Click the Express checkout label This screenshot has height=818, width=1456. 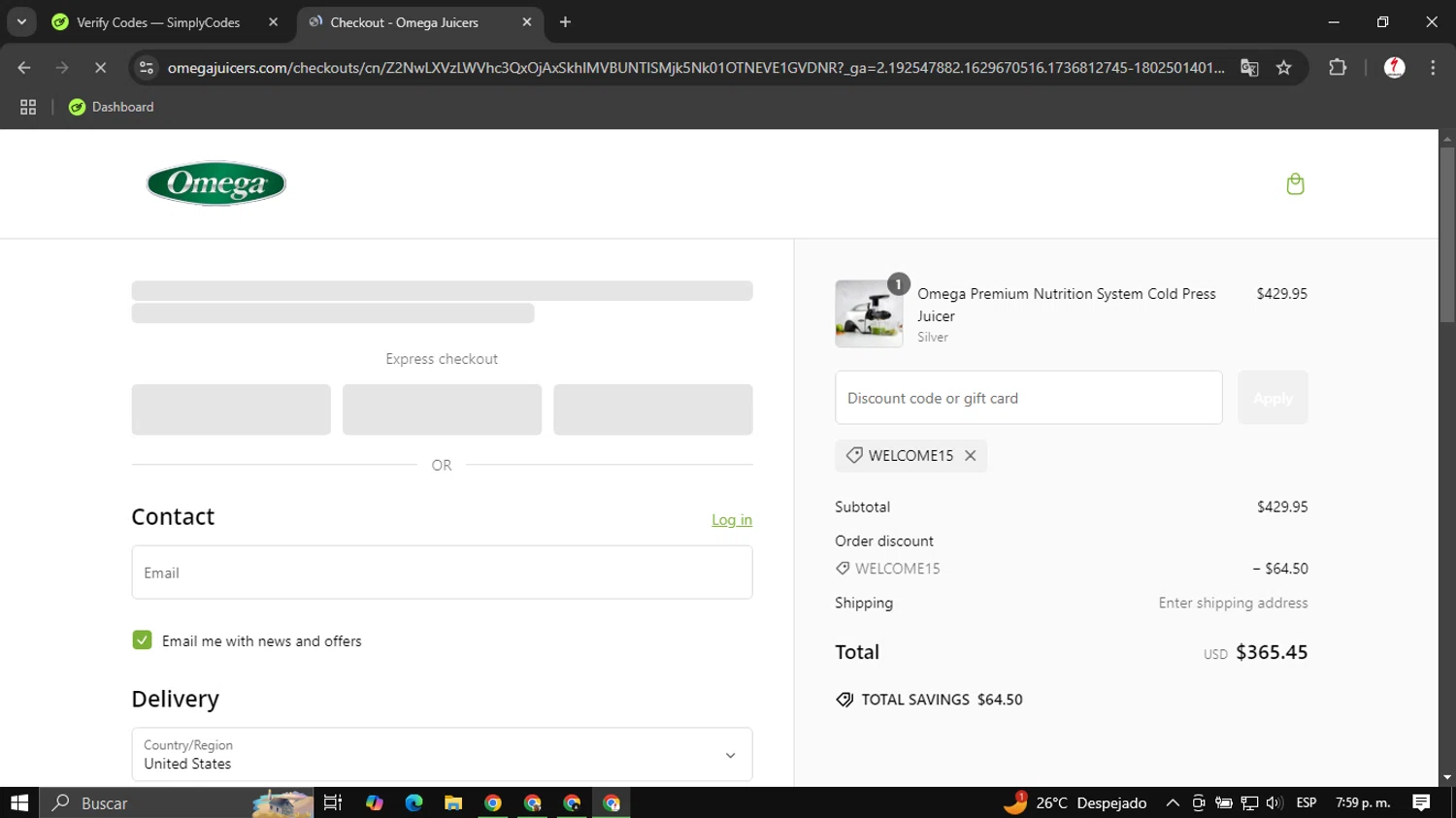pyautogui.click(x=442, y=359)
